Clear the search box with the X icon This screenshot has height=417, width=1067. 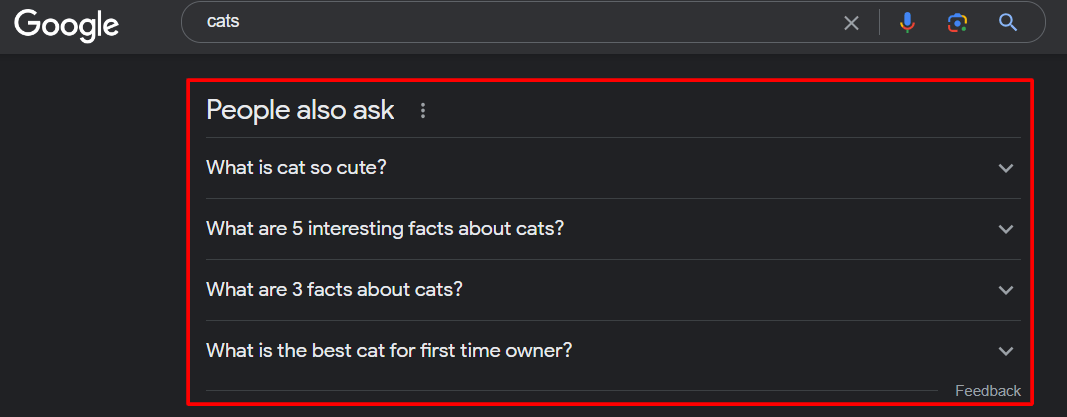click(x=851, y=23)
